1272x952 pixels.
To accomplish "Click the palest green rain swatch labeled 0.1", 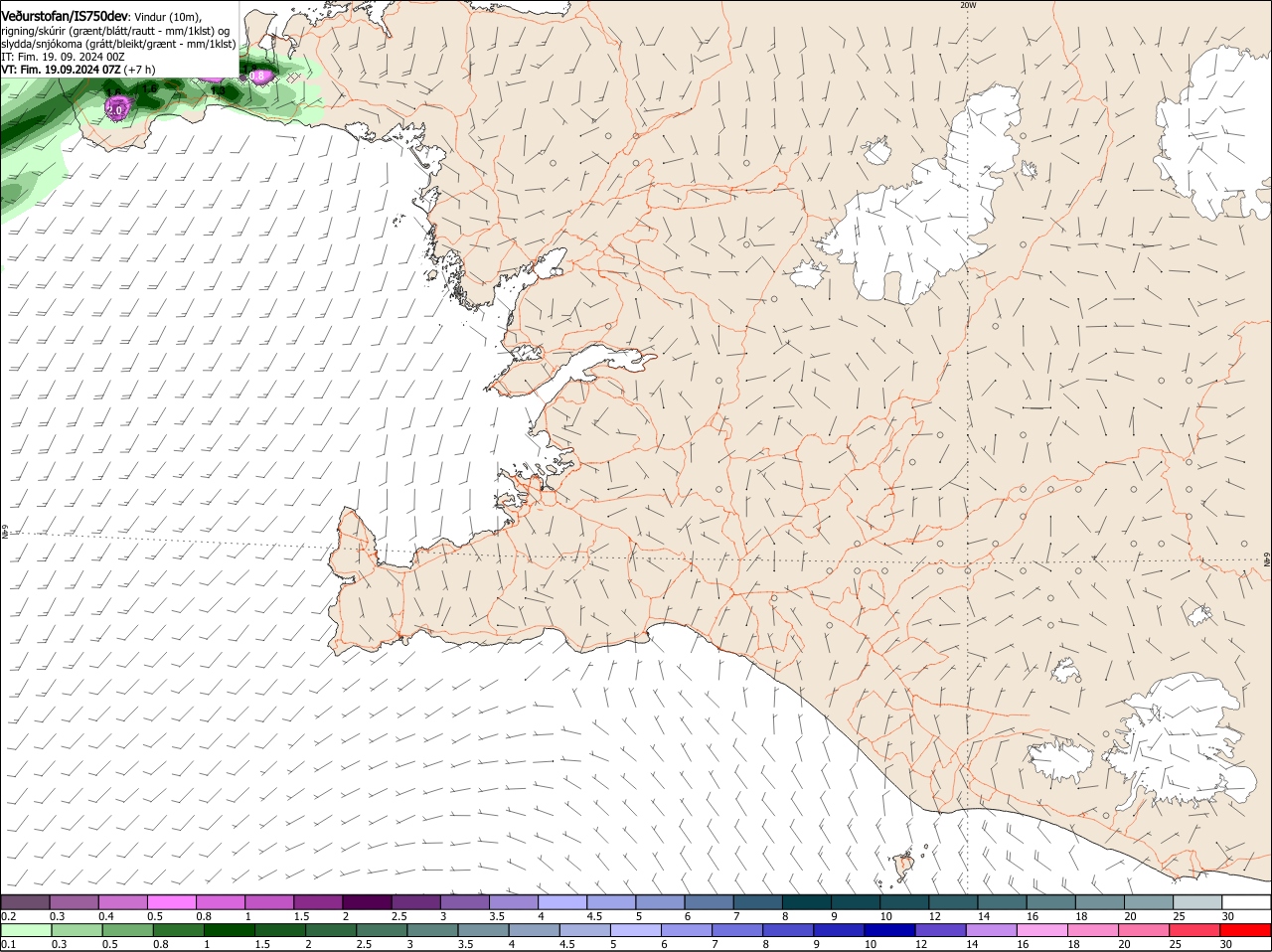I will [26, 930].
